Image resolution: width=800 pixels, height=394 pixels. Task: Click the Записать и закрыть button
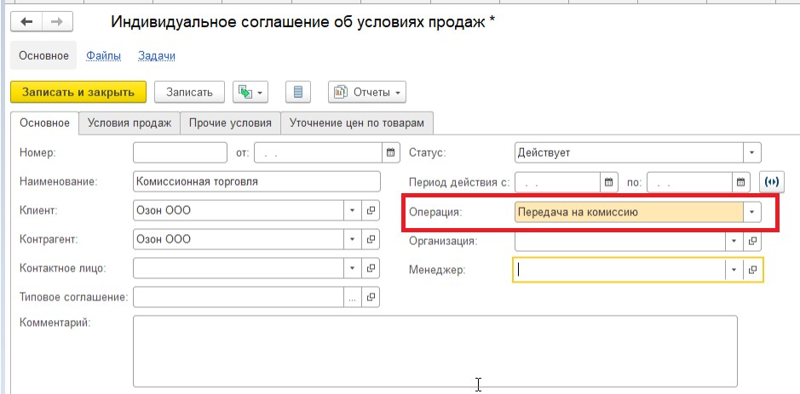coord(79,92)
